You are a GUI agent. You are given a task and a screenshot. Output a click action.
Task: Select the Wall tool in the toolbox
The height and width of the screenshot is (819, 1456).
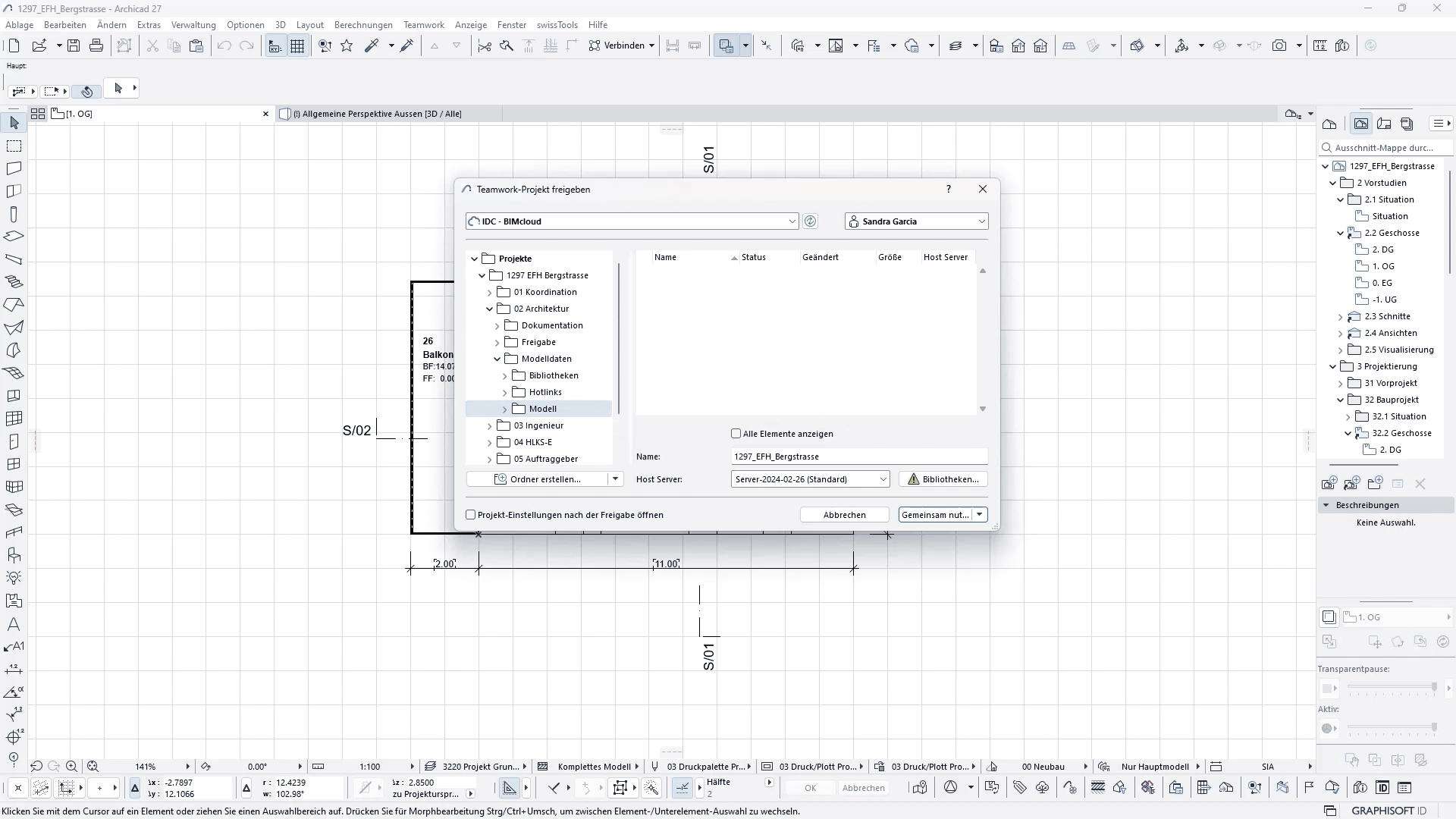pyautogui.click(x=14, y=168)
